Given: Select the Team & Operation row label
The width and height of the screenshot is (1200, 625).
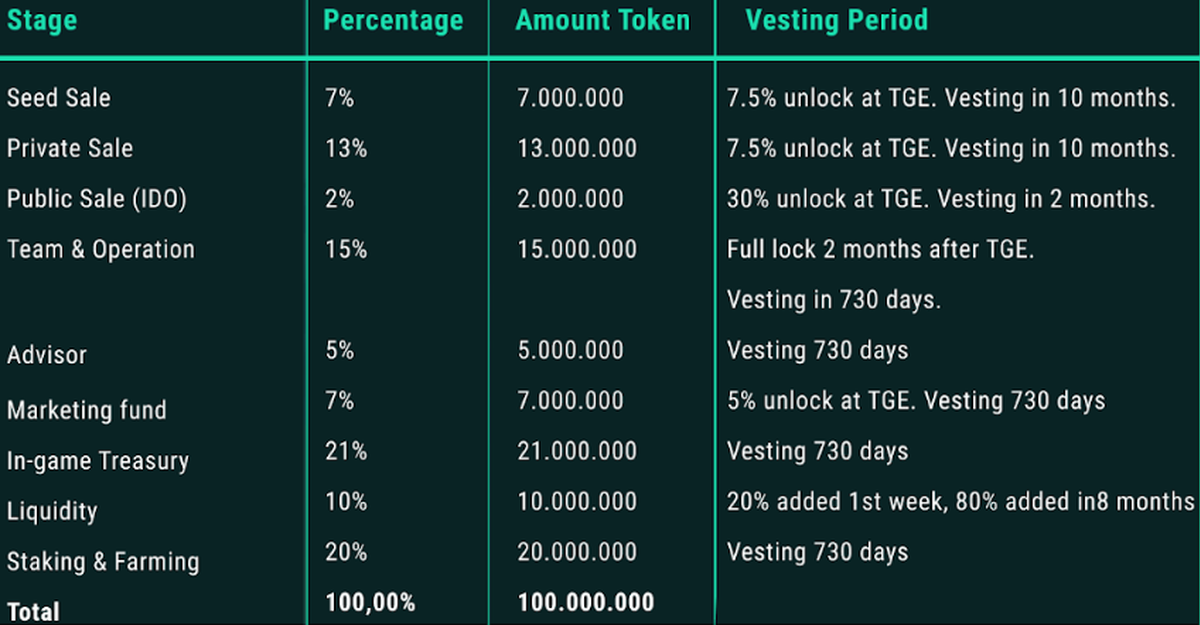Looking at the screenshot, I should (x=101, y=249).
